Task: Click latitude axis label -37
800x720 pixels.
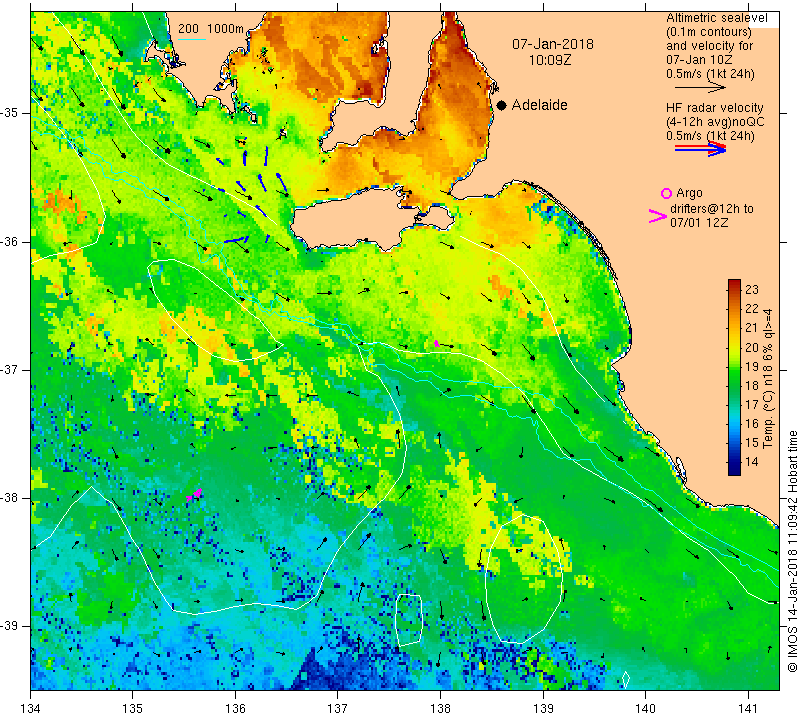Action: tap(9, 369)
